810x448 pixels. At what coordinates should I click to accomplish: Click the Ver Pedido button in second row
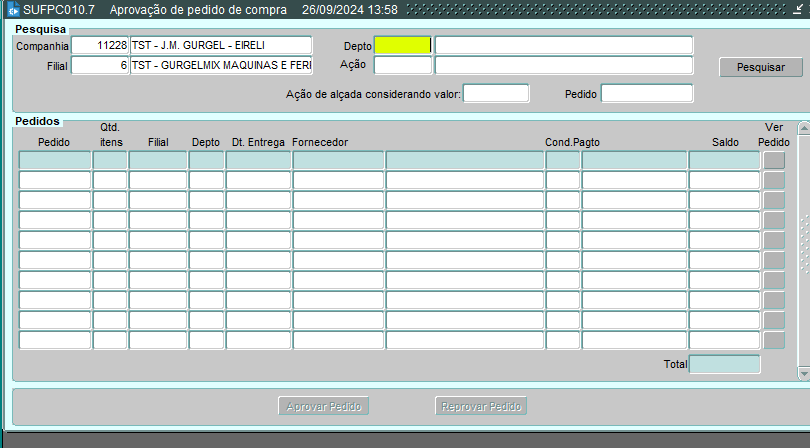[x=774, y=180]
